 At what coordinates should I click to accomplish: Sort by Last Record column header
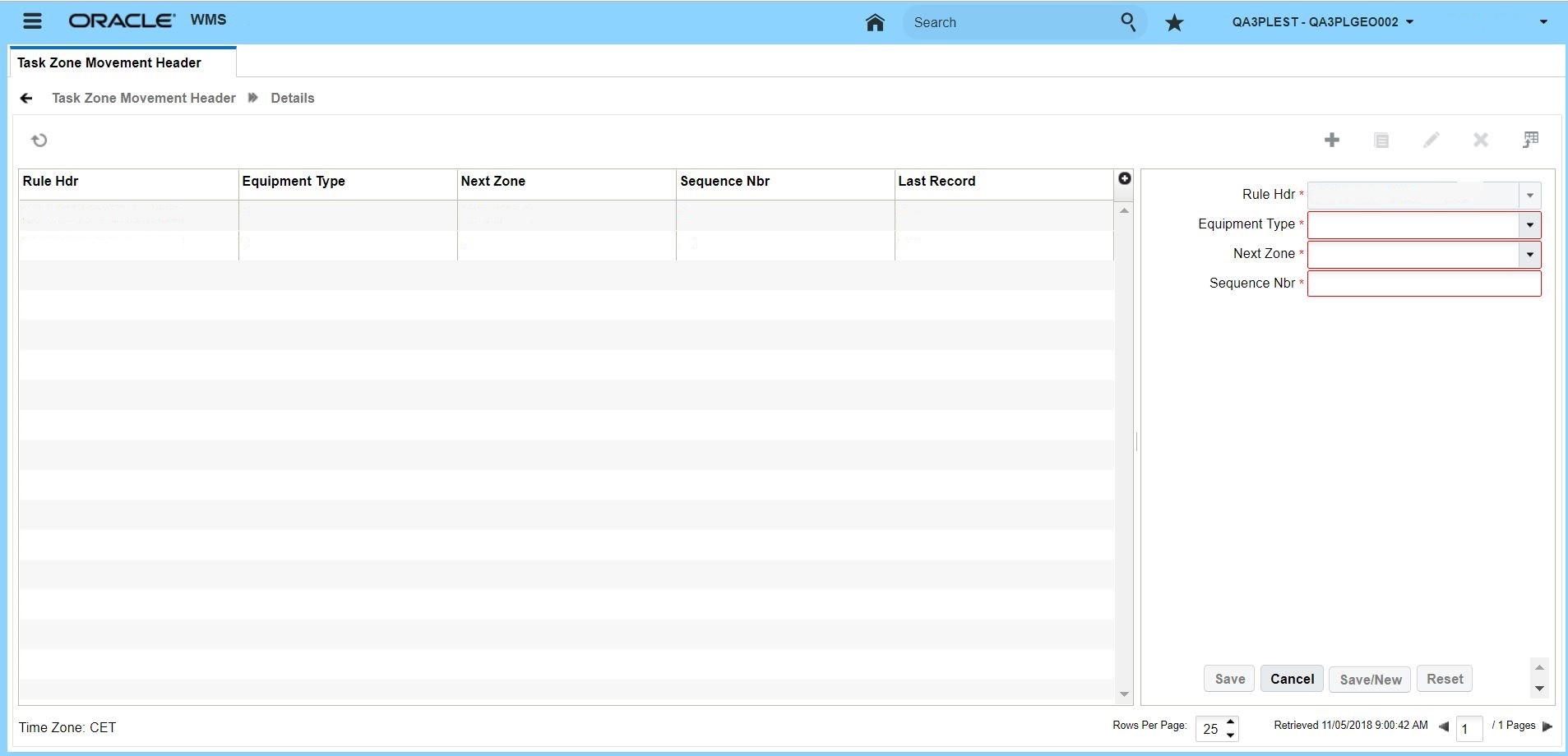coord(1004,184)
